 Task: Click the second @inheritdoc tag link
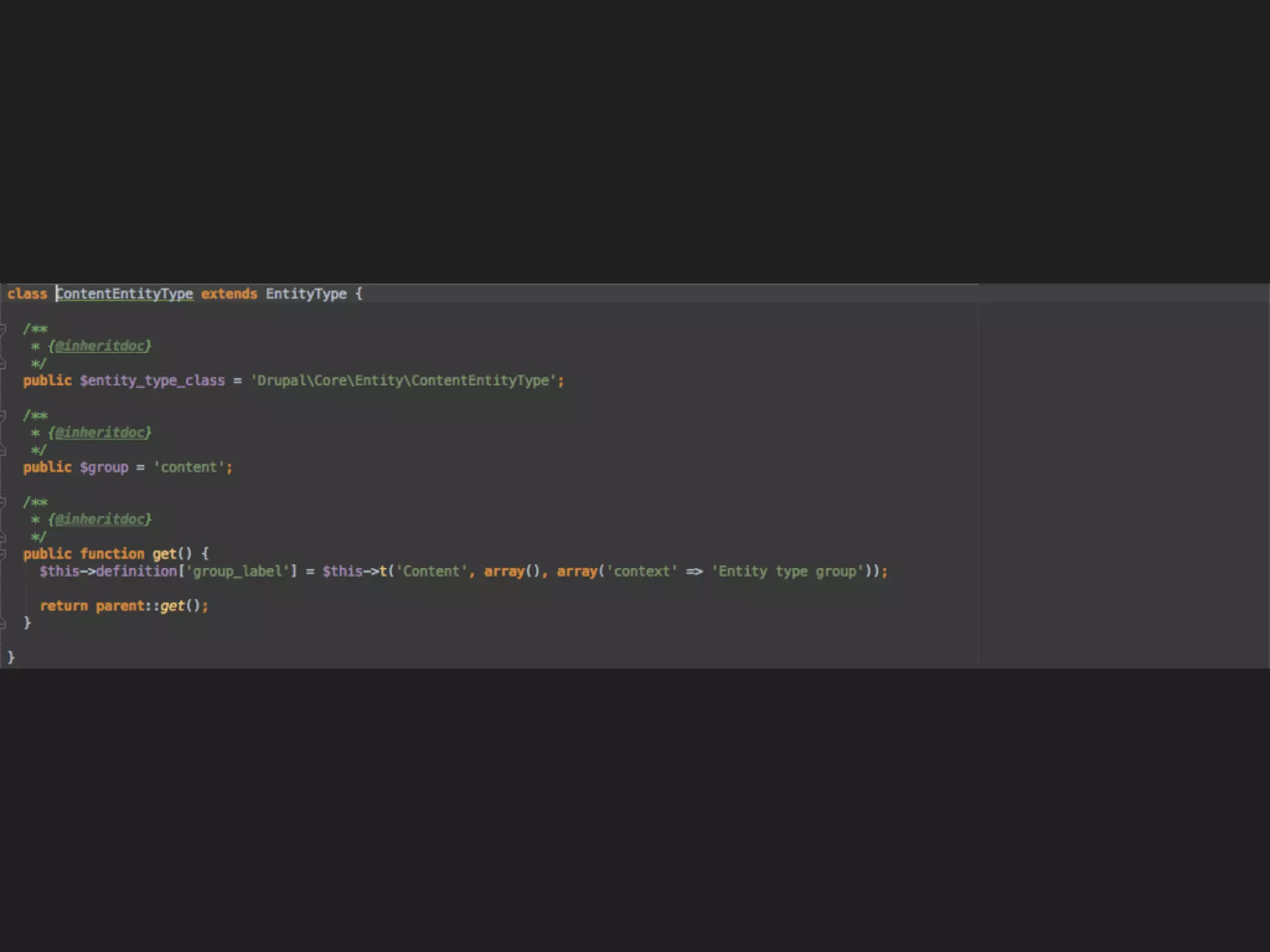coord(100,433)
